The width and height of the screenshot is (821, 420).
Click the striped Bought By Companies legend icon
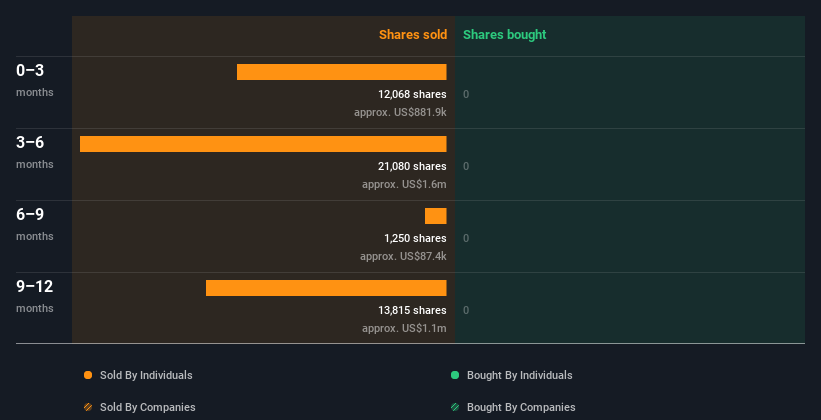click(x=455, y=407)
